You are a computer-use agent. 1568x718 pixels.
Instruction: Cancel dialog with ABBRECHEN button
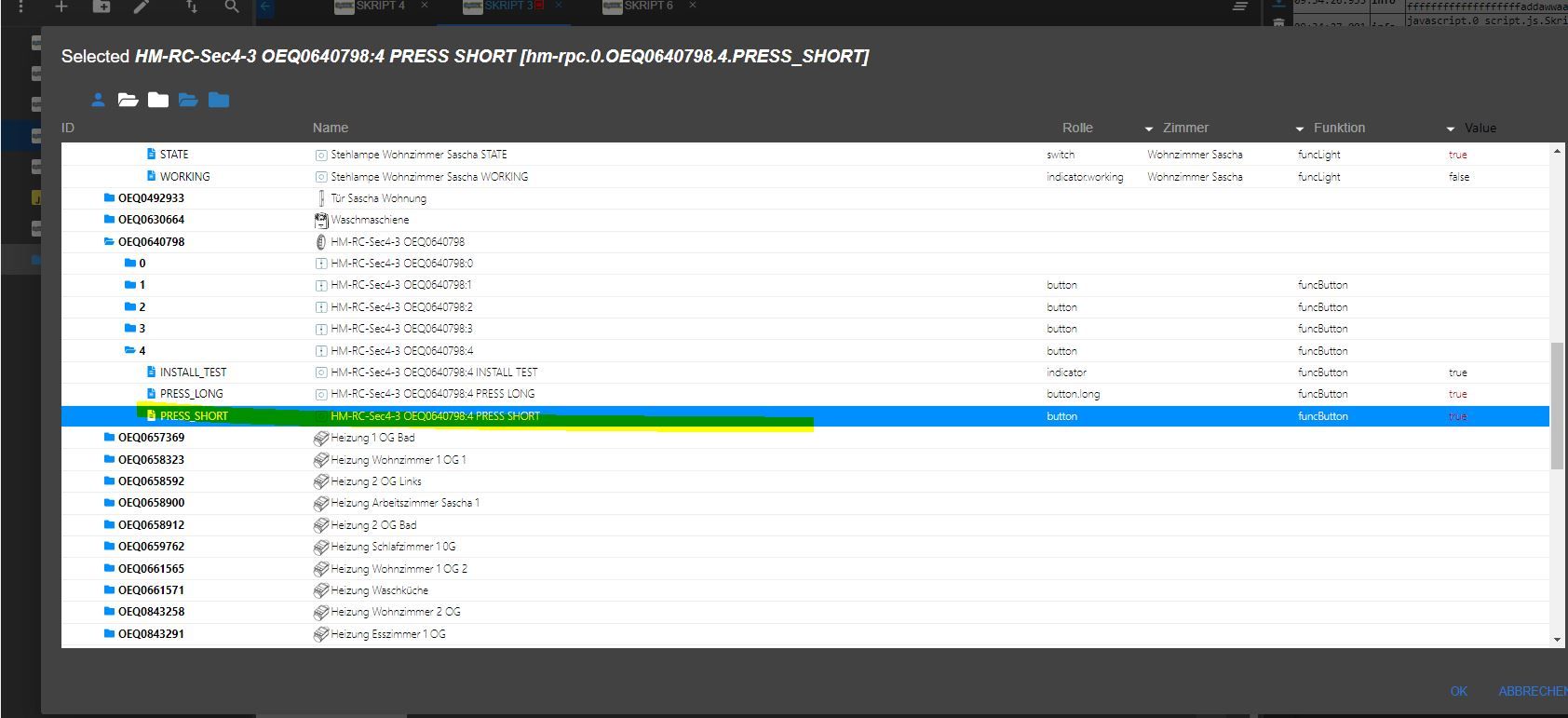pyautogui.click(x=1533, y=691)
